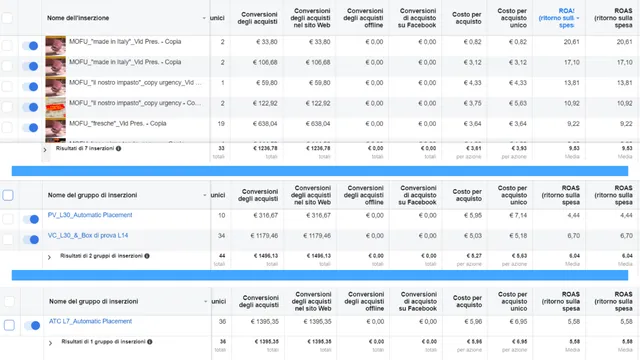640x360 pixels.
Task: Open the Nome dell'inserzione column dropdown arrow
Action: (204, 18)
